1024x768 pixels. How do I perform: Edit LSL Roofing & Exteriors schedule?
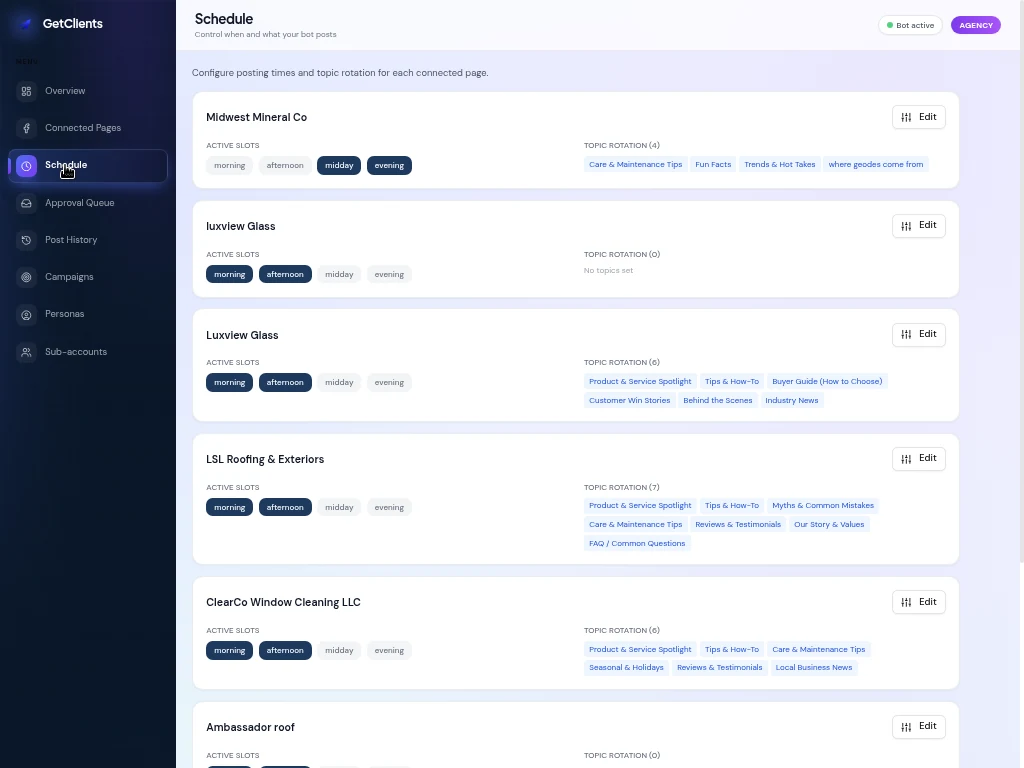[918, 458]
